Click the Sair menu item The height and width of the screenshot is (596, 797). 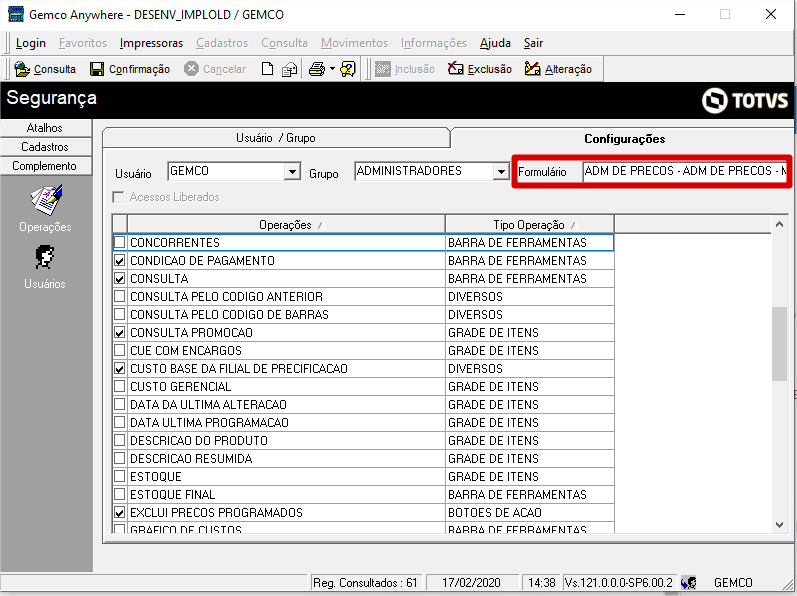coord(534,43)
